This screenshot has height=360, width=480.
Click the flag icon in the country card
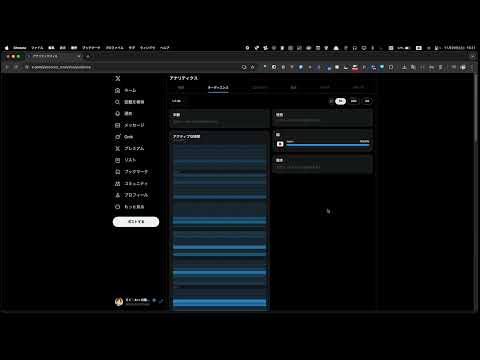280,144
